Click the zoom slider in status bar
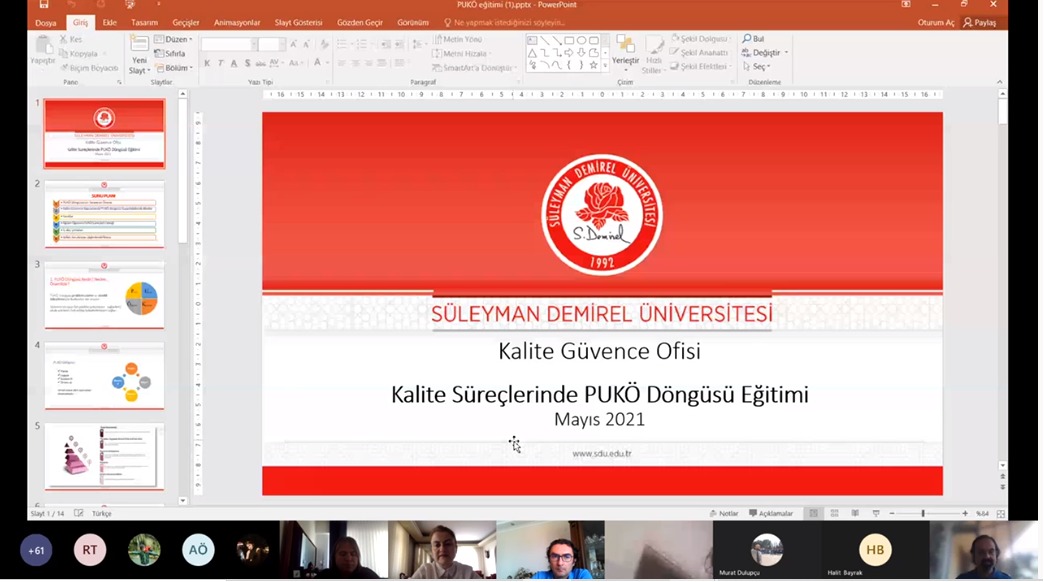The height and width of the screenshot is (582, 1044). point(923,514)
